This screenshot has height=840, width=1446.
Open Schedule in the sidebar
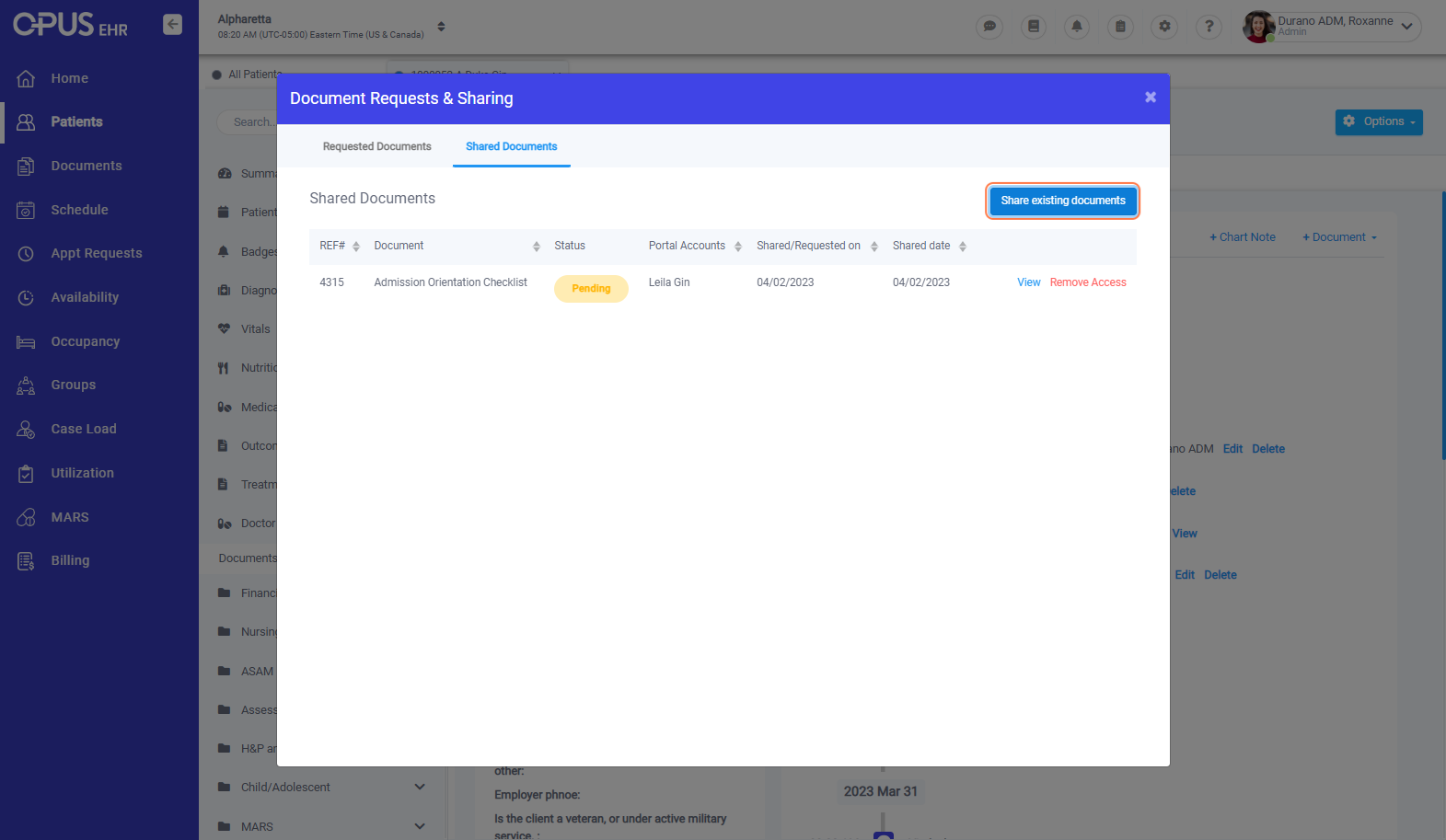(79, 210)
